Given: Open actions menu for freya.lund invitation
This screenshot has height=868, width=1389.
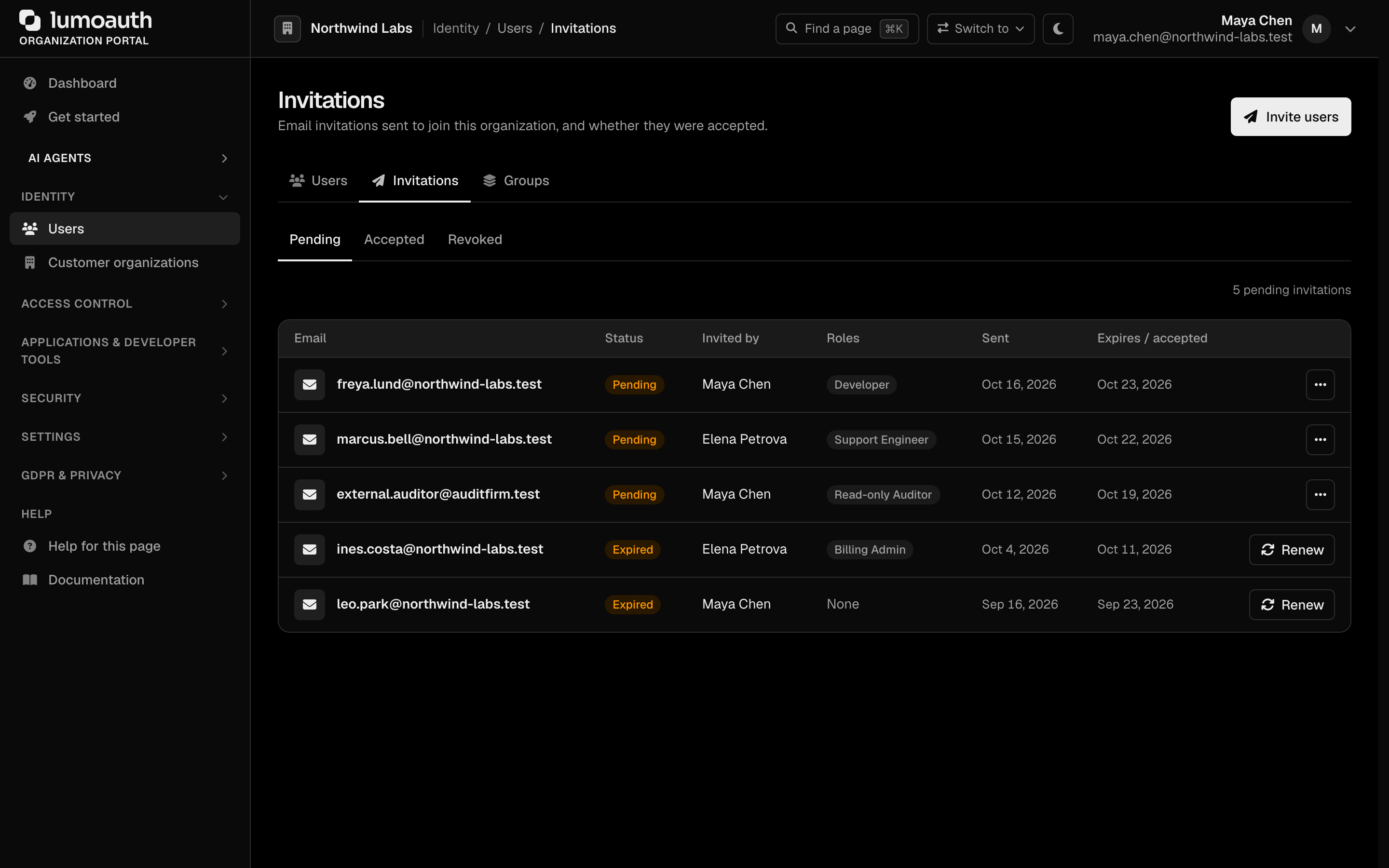Looking at the screenshot, I should [1320, 385].
